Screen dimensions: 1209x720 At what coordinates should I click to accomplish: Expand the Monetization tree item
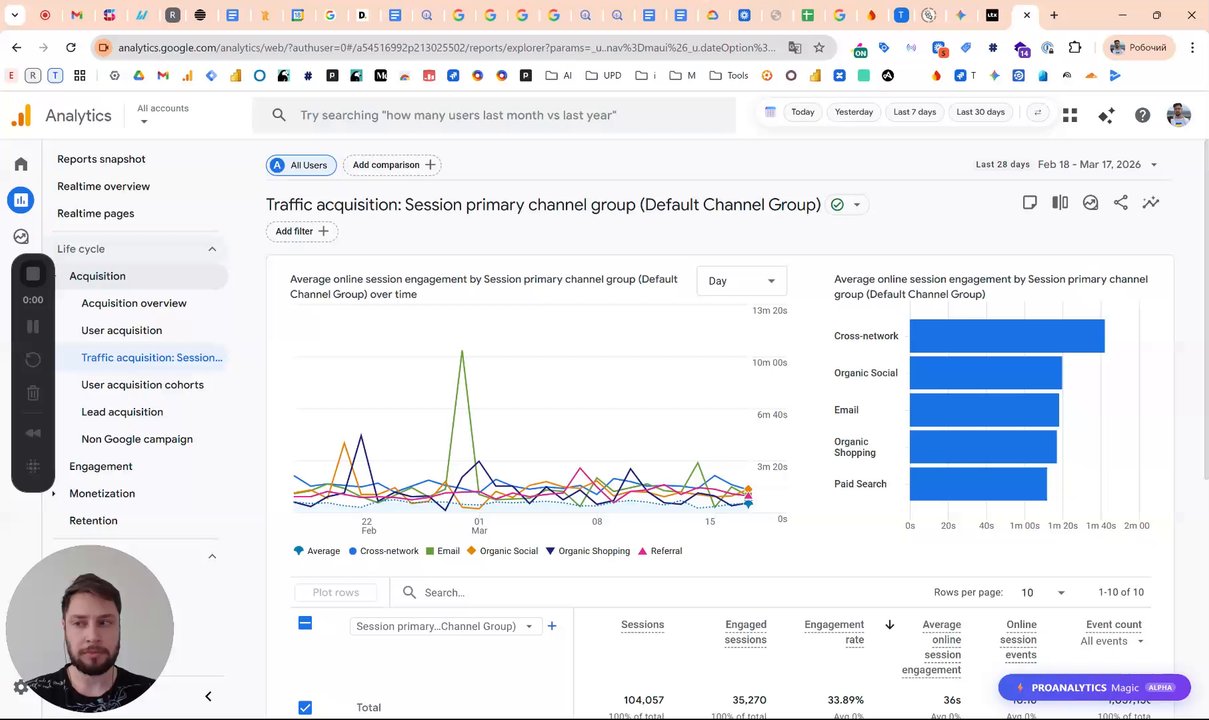[x=54, y=494]
